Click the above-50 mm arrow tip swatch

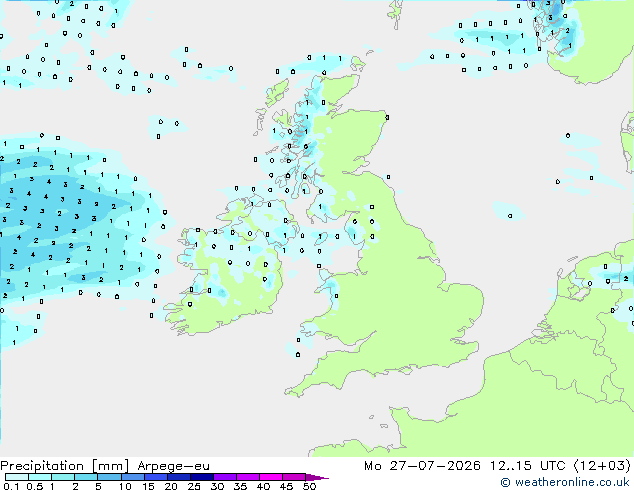(x=317, y=477)
